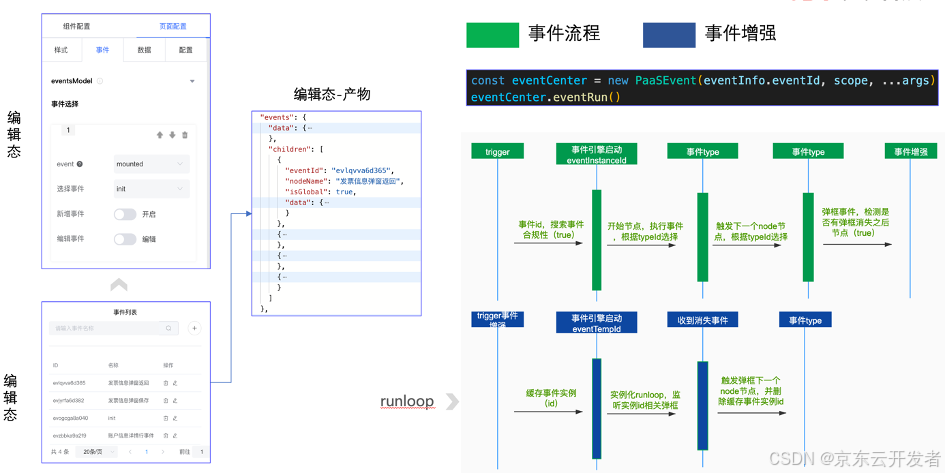Switch to the 组件配置 tab
The width and height of the screenshot is (945, 474).
coord(77,27)
